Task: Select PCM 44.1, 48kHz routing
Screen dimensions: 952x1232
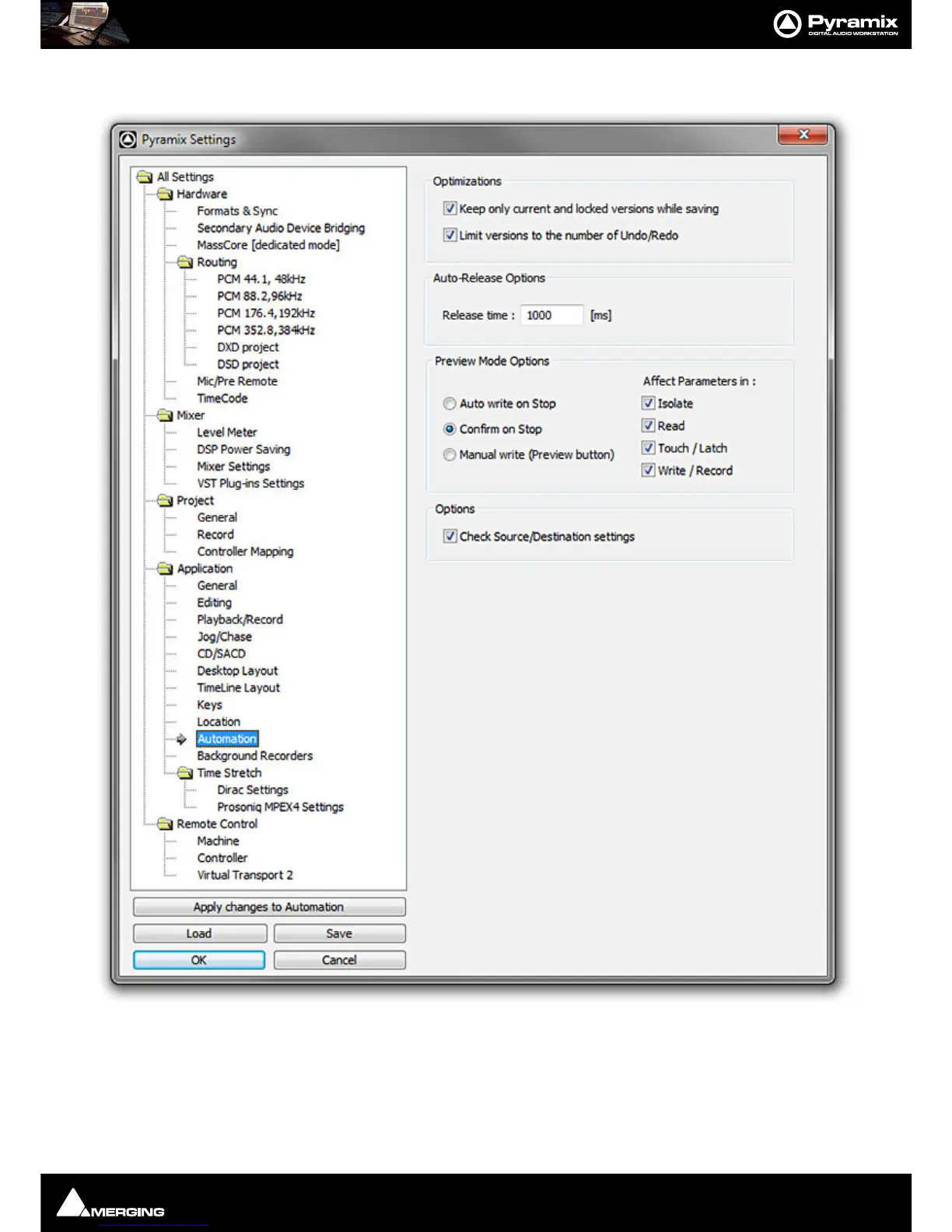Action: (261, 279)
